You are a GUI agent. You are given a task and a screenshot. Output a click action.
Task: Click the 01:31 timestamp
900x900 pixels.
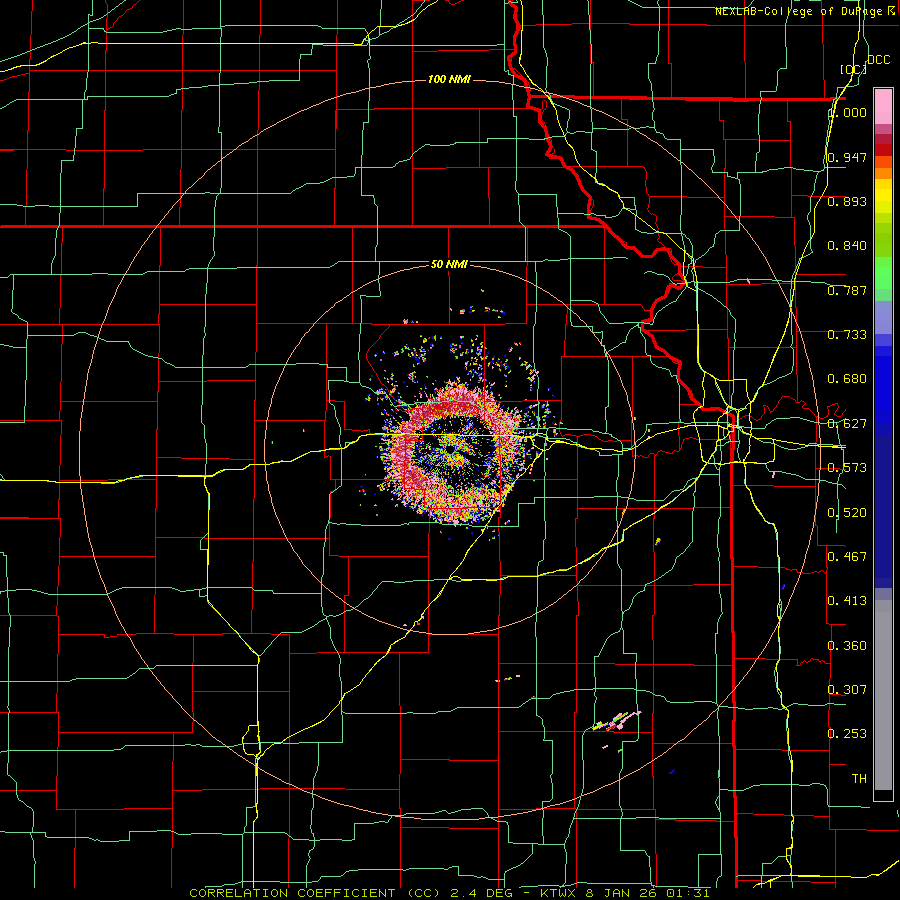(688, 893)
